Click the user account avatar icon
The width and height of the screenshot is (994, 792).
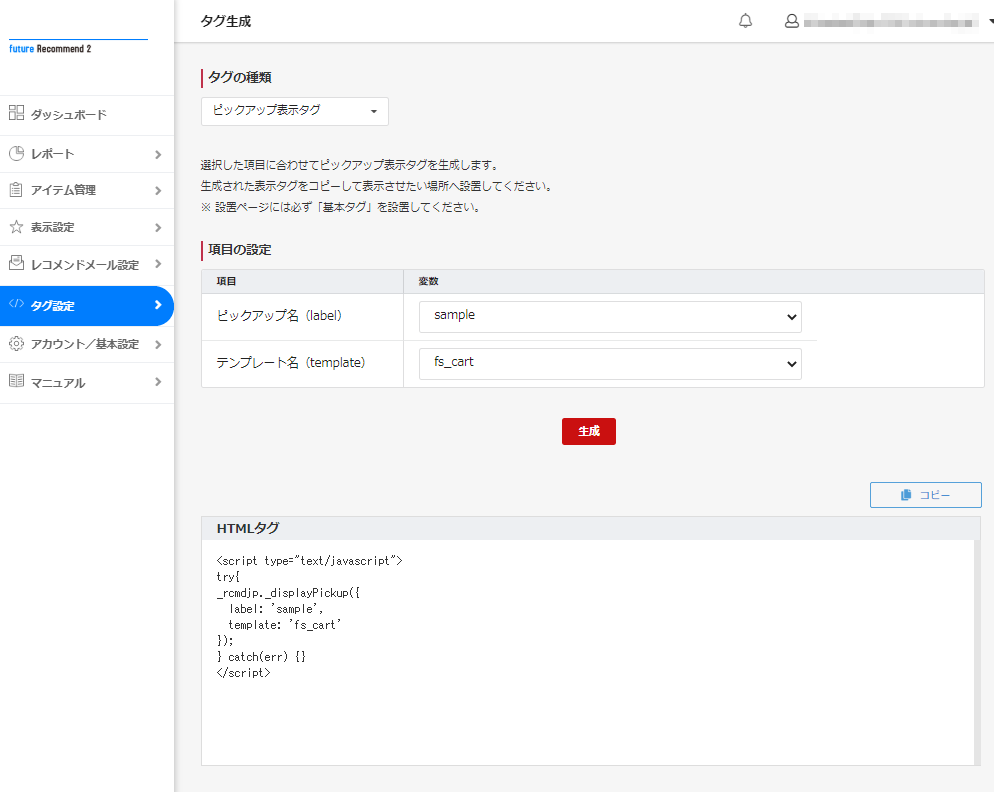click(x=792, y=21)
